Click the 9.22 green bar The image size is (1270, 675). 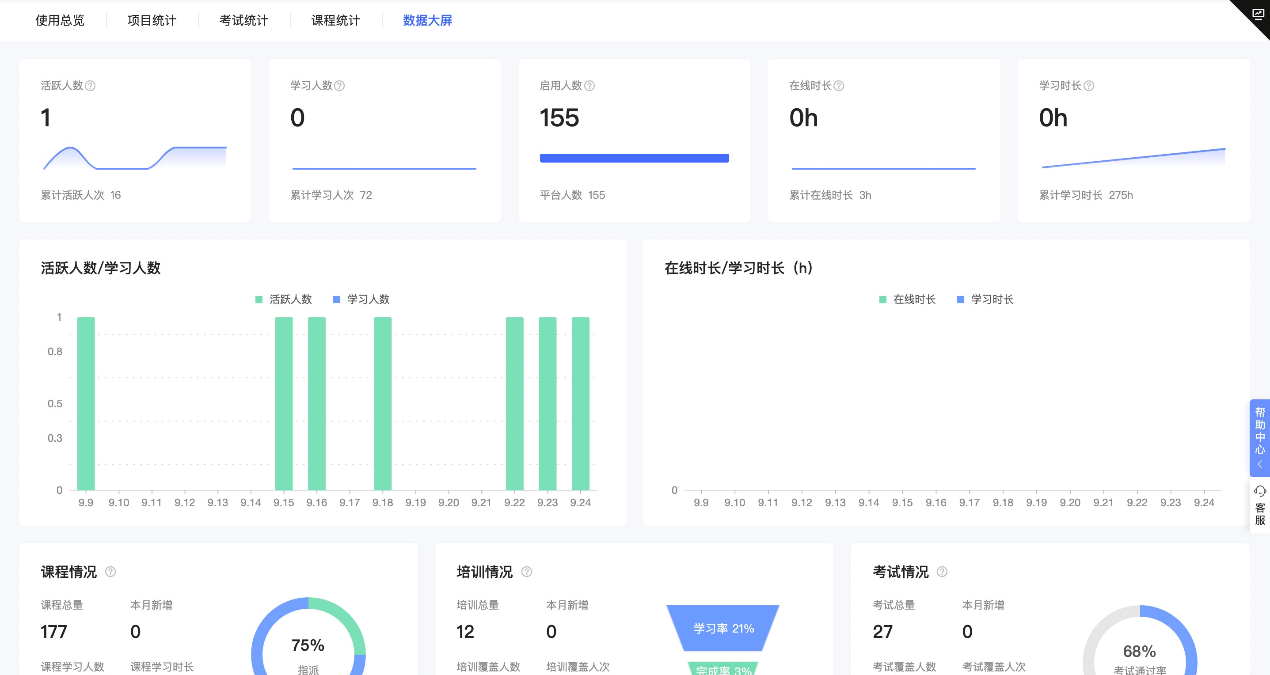tap(515, 403)
